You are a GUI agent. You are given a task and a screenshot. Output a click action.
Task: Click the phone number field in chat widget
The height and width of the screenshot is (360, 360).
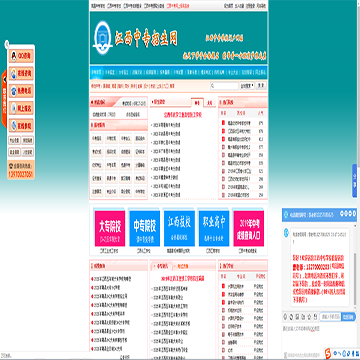[330, 316]
